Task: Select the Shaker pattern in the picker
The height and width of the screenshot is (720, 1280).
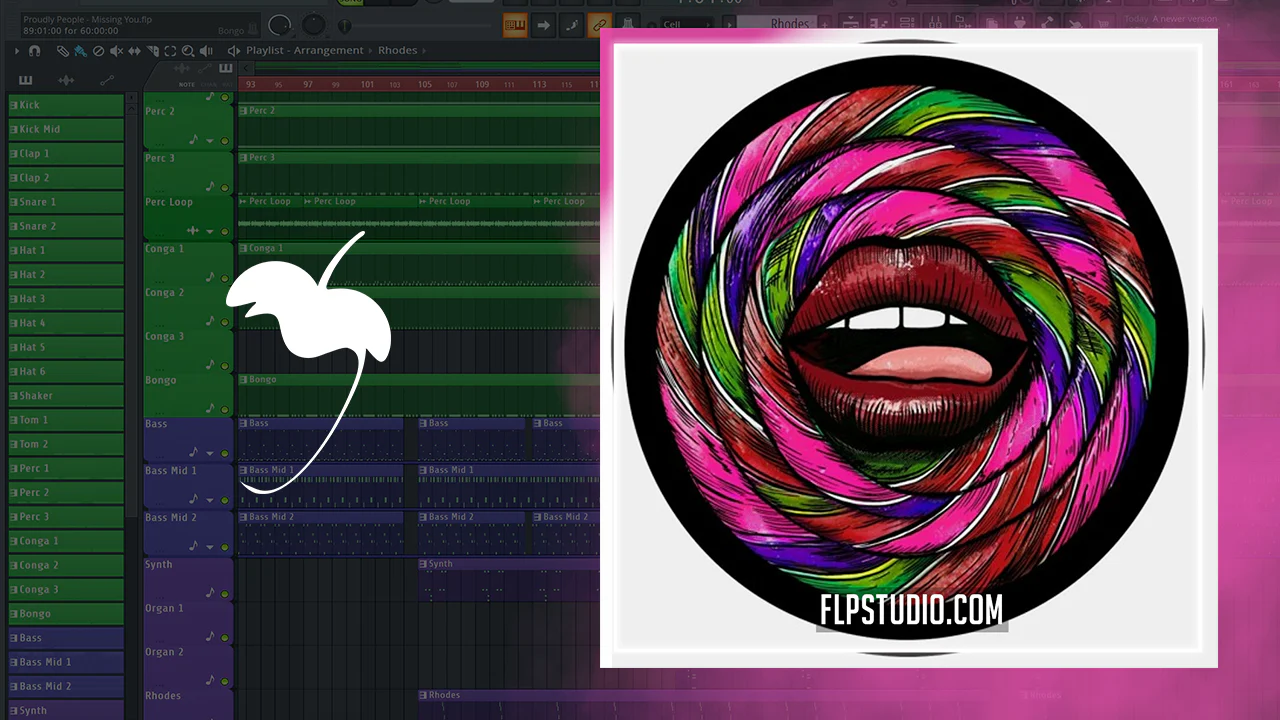Action: coord(66,396)
